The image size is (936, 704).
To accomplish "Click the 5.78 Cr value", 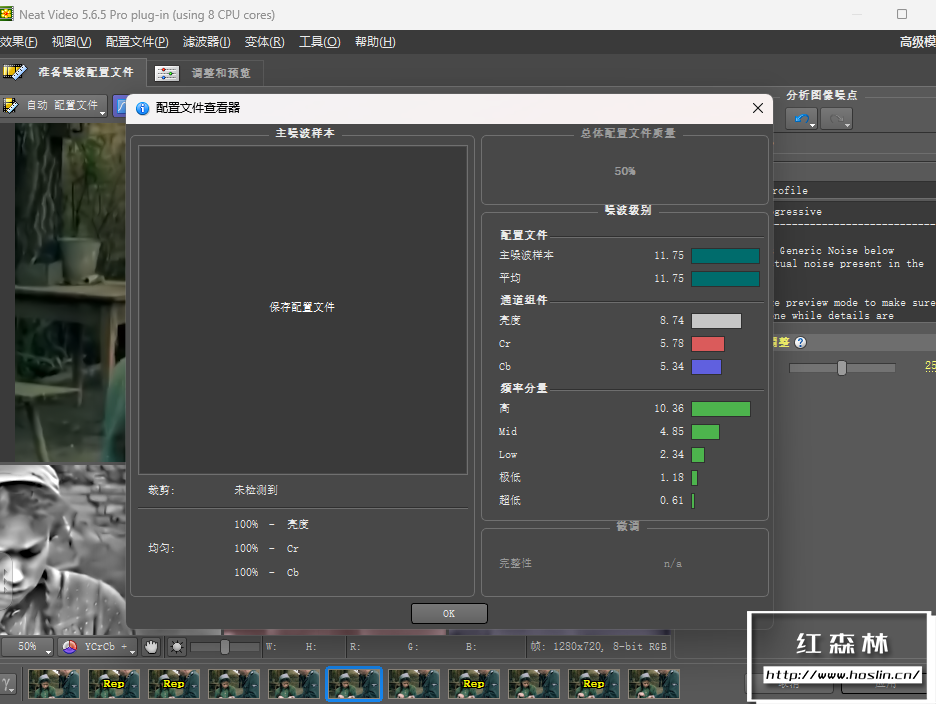I will pos(672,343).
